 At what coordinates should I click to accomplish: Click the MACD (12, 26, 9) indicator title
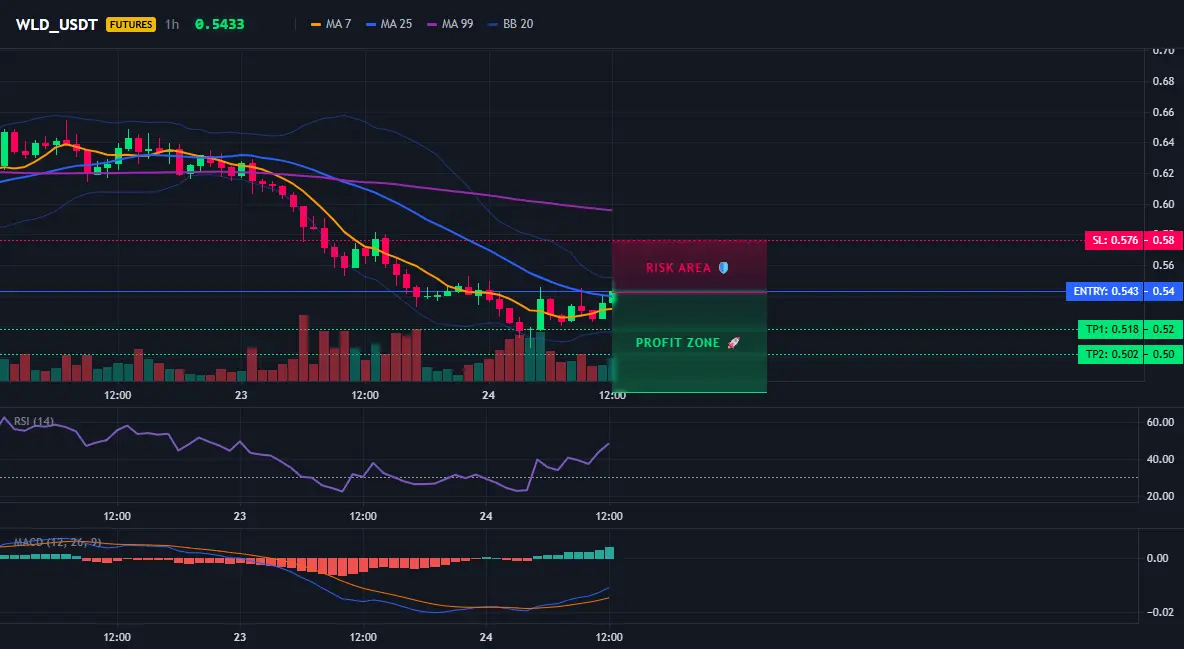point(57,542)
